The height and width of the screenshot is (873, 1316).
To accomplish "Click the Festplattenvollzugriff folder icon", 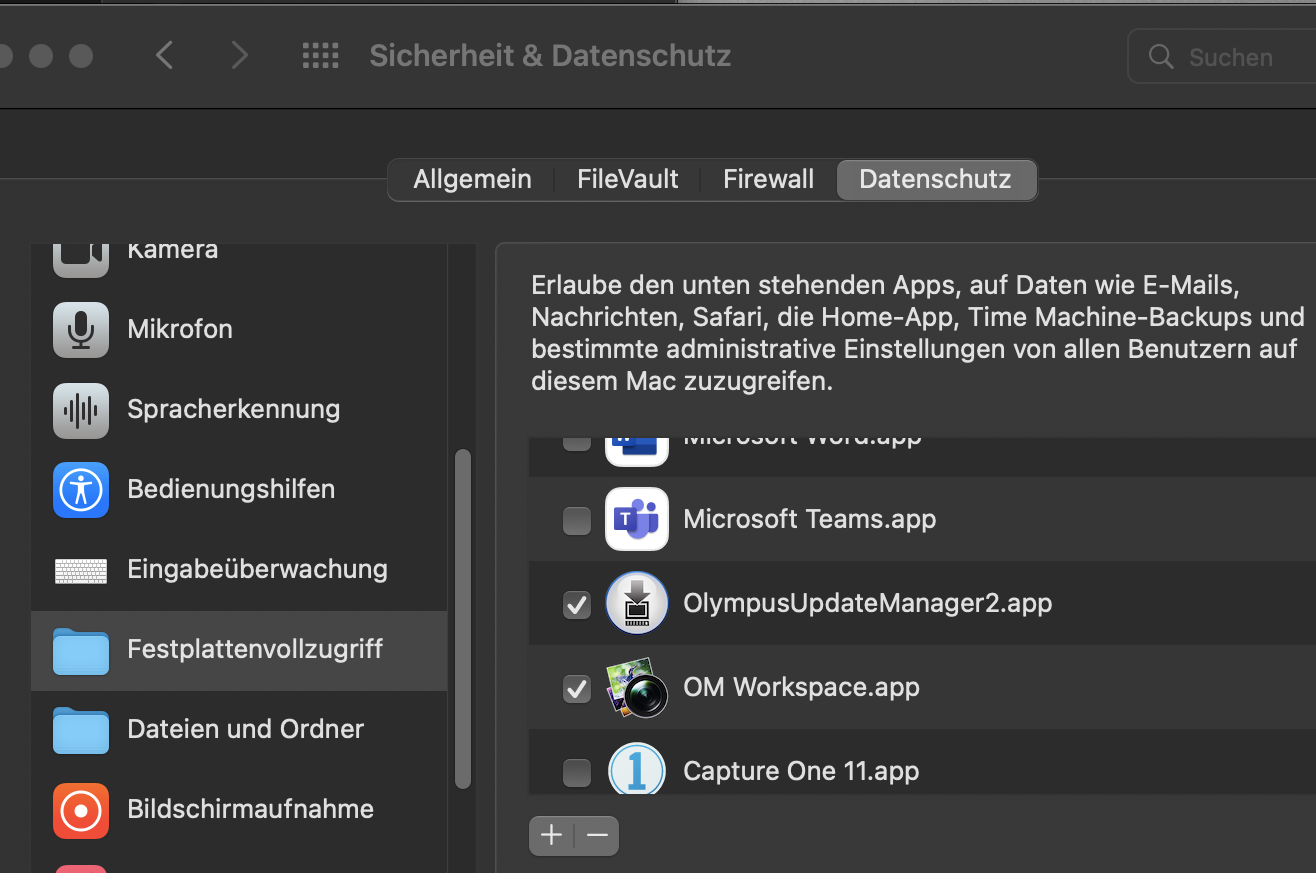I will [81, 650].
